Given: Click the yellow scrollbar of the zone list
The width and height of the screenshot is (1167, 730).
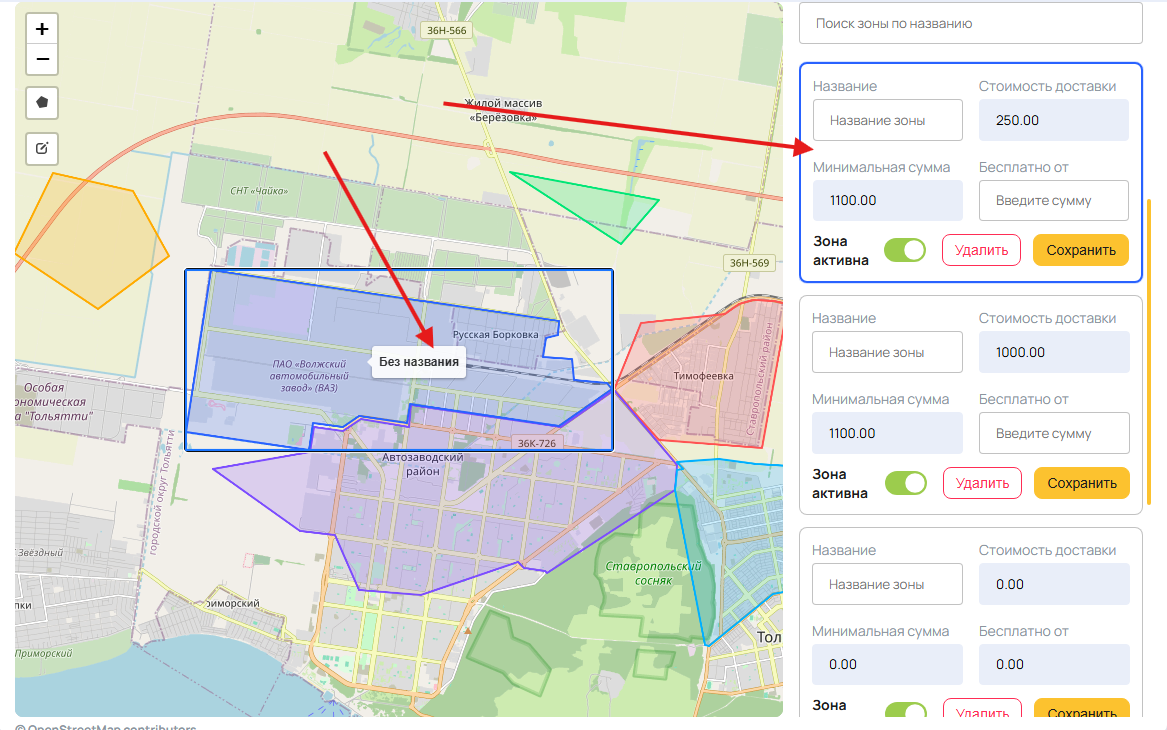Looking at the screenshot, I should click(1149, 351).
